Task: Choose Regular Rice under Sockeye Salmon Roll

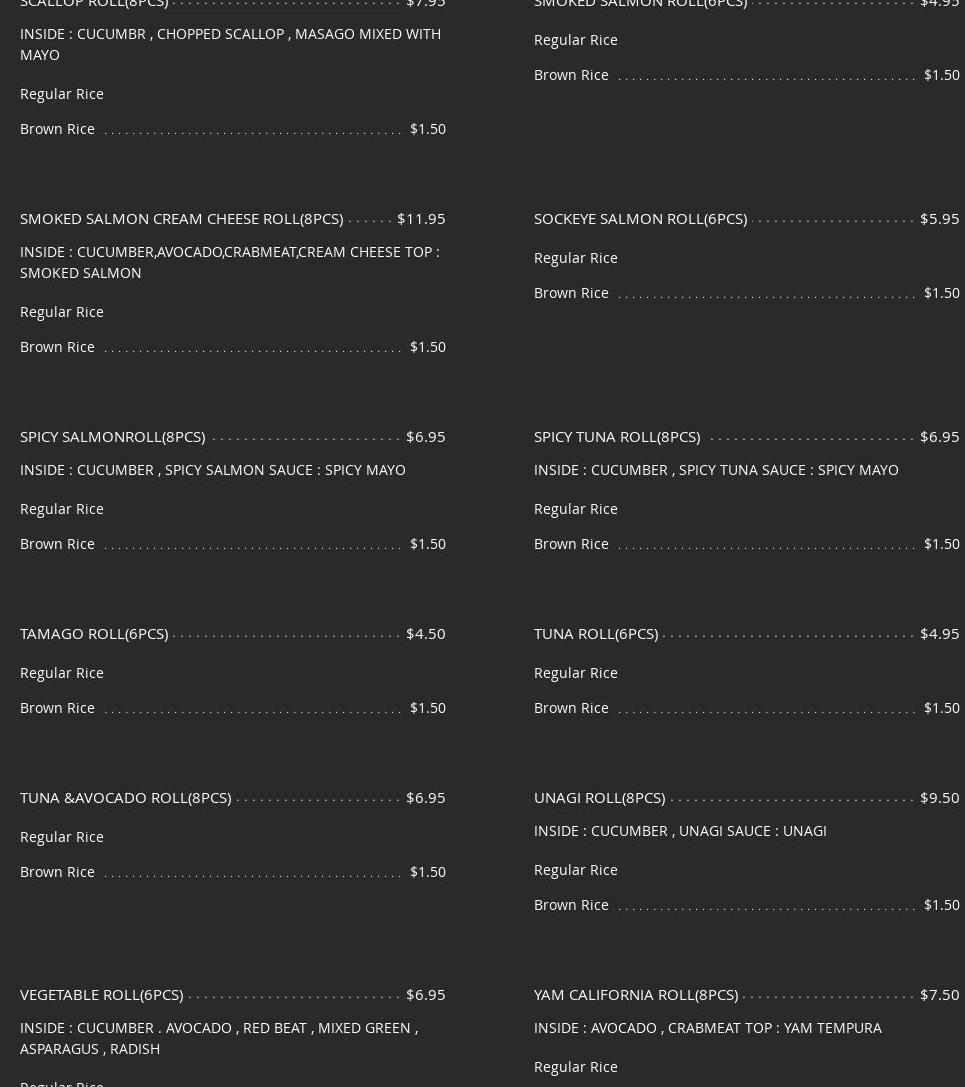Action: point(575,258)
